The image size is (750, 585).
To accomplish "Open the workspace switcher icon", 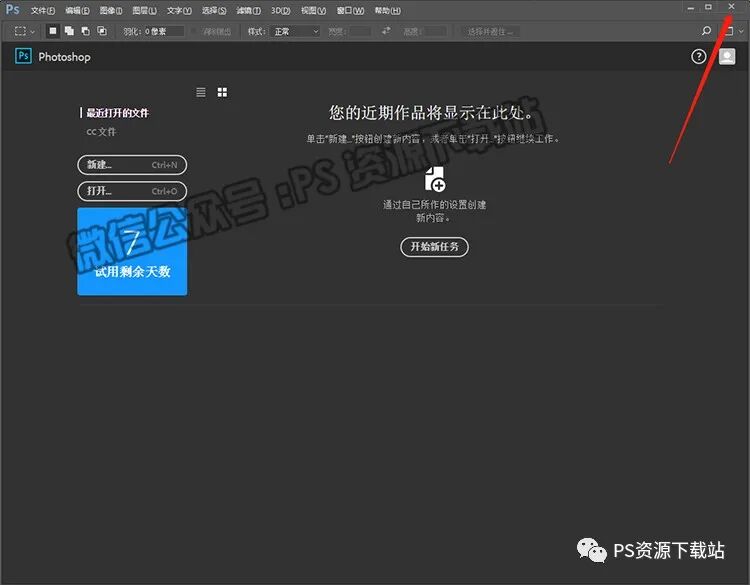I will (x=728, y=31).
